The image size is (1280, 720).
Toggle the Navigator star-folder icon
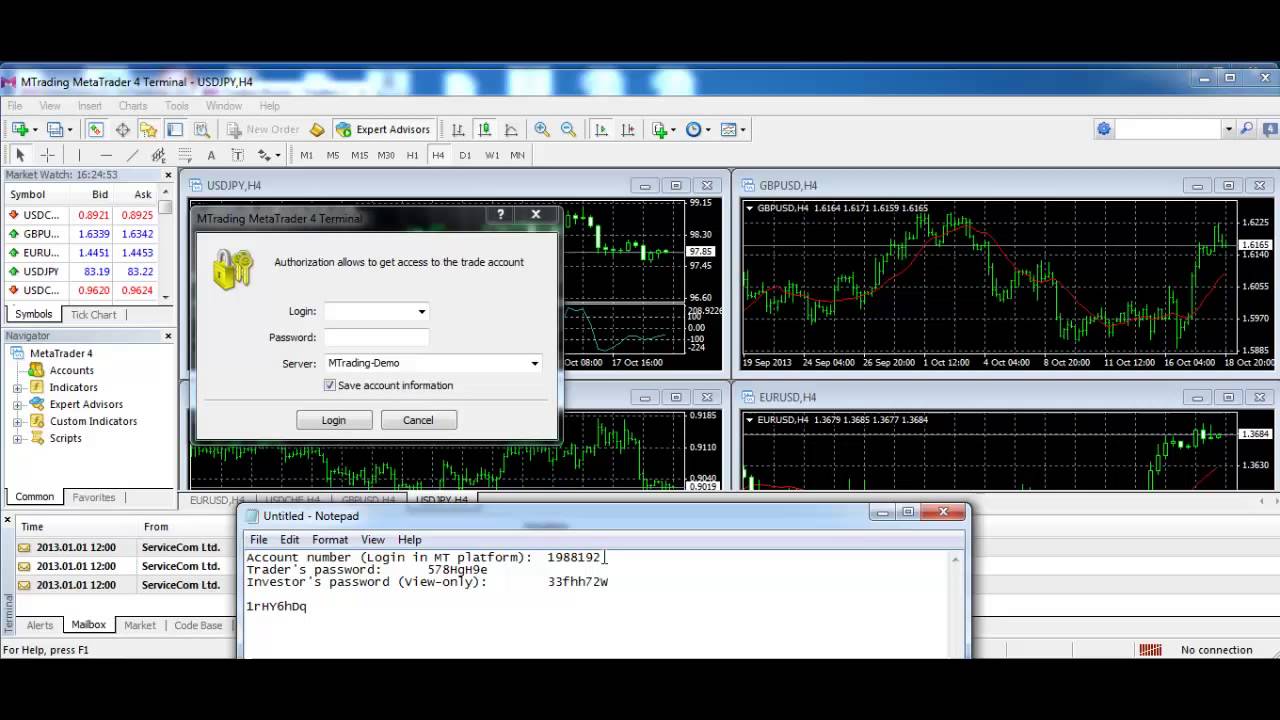pyautogui.click(x=148, y=129)
